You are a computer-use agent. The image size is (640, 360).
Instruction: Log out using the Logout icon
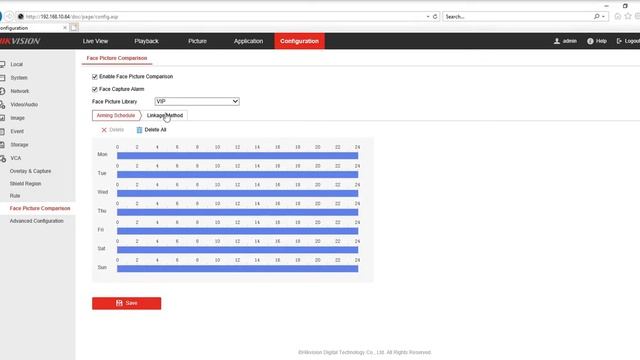619,41
